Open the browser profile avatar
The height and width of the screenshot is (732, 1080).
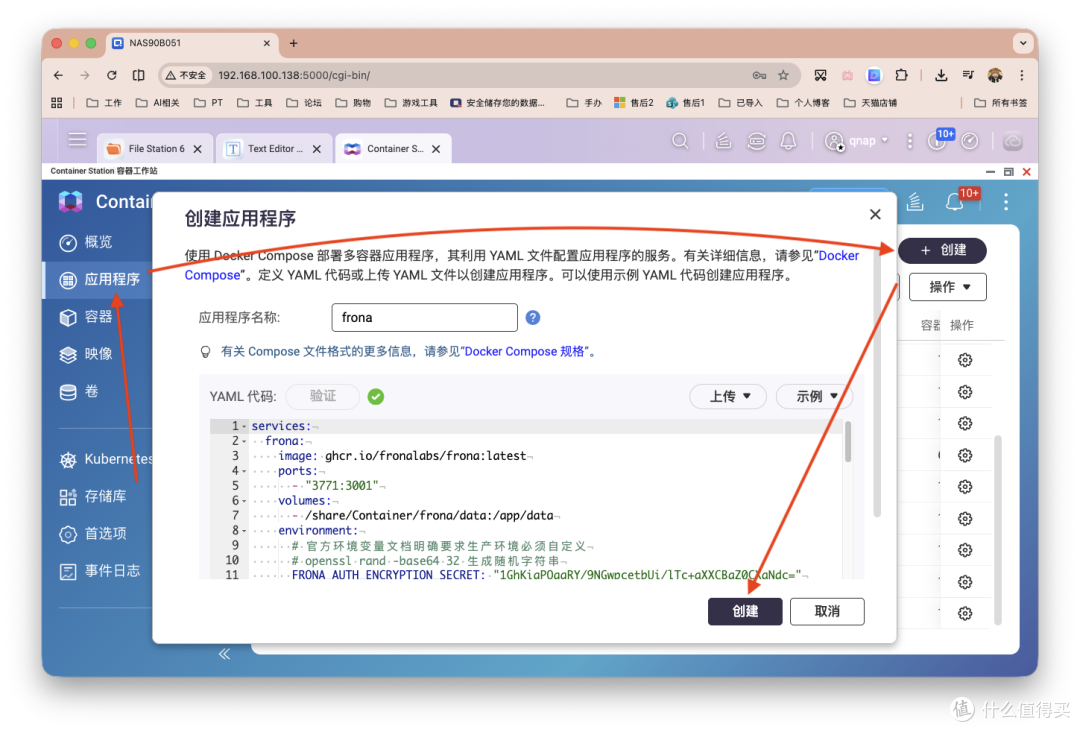click(995, 75)
